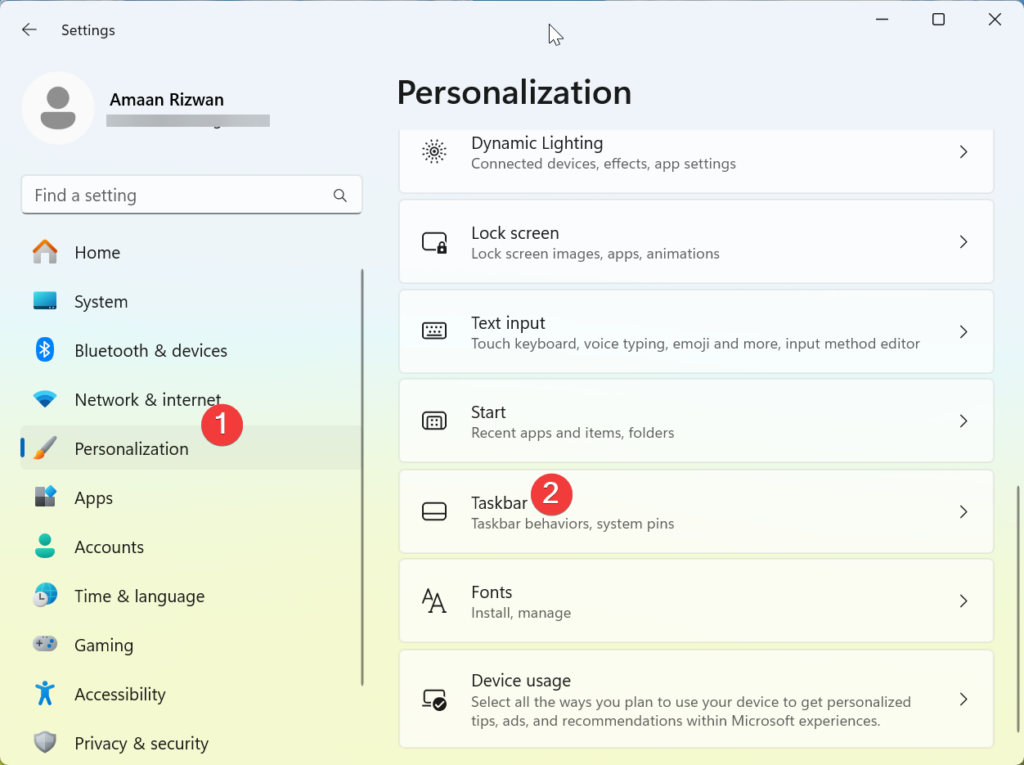Viewport: 1024px width, 765px height.
Task: Click the Text input keyboard icon
Action: point(434,331)
